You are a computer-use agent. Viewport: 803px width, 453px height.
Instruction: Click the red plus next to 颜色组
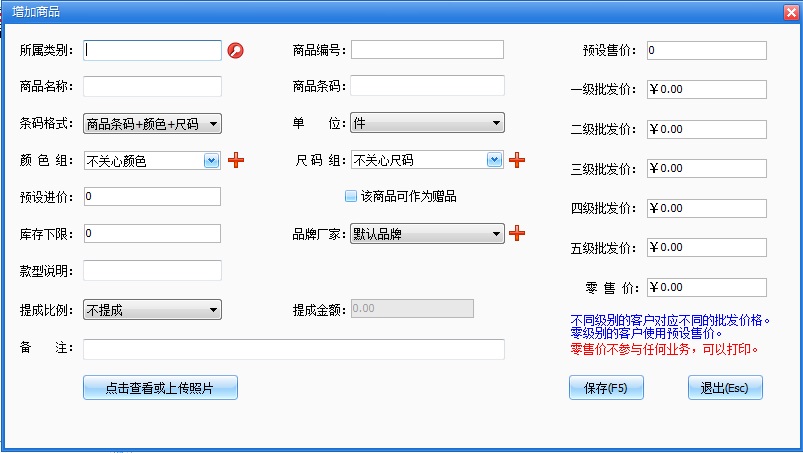click(x=237, y=160)
